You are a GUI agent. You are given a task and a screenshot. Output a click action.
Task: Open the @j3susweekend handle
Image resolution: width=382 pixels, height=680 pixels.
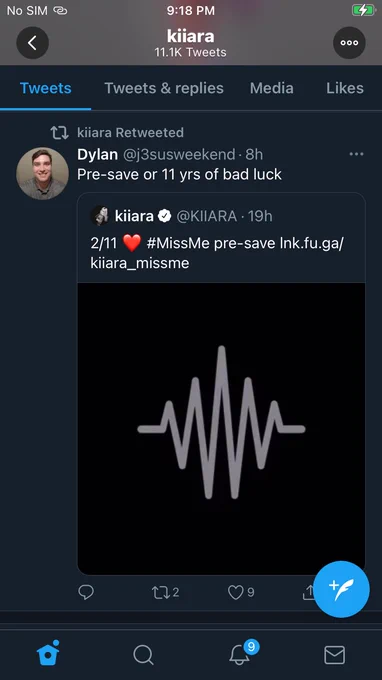[x=179, y=154]
